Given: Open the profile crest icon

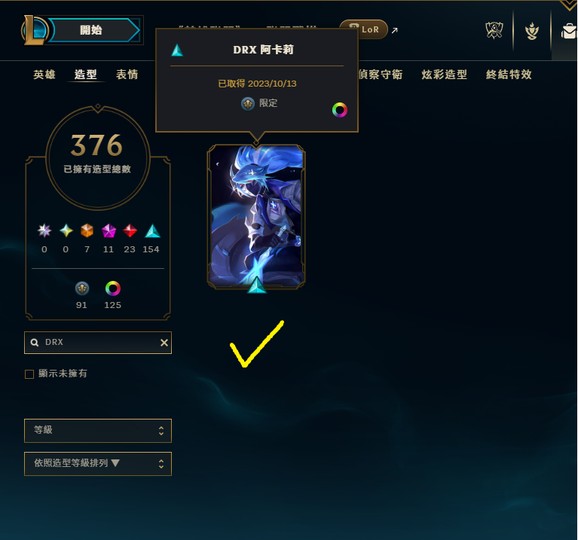Looking at the screenshot, I should click(x=532, y=31).
